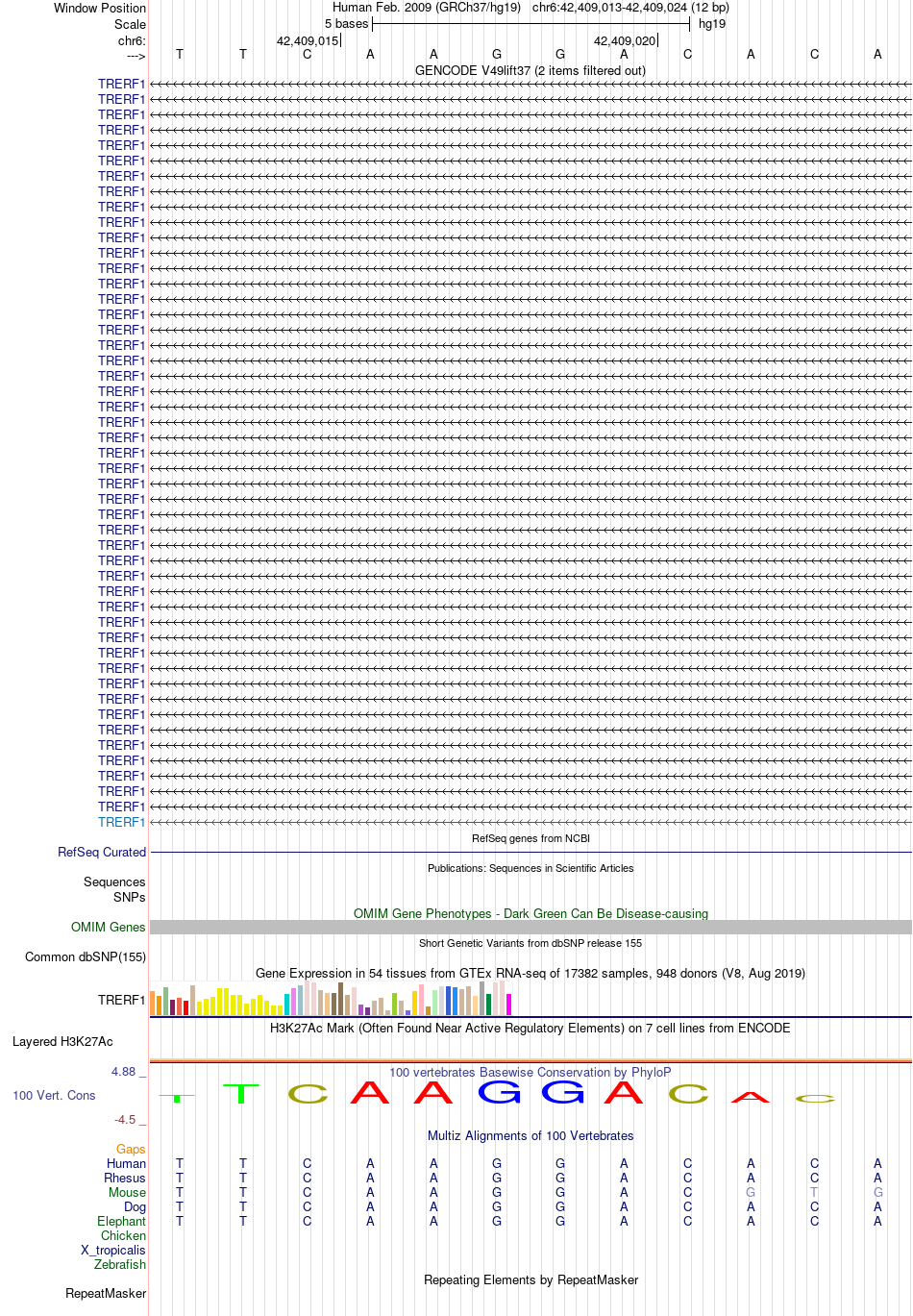The height and width of the screenshot is (1316, 913).
Task: Click the Scale label
Action: tap(130, 25)
